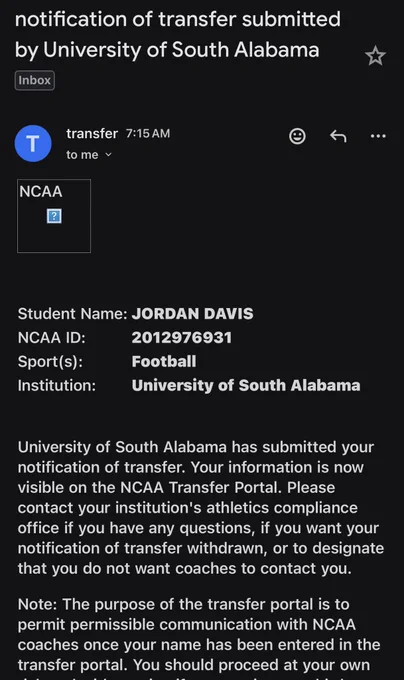Tap the blue T sender avatar
The width and height of the screenshot is (404, 680).
[x=33, y=144]
